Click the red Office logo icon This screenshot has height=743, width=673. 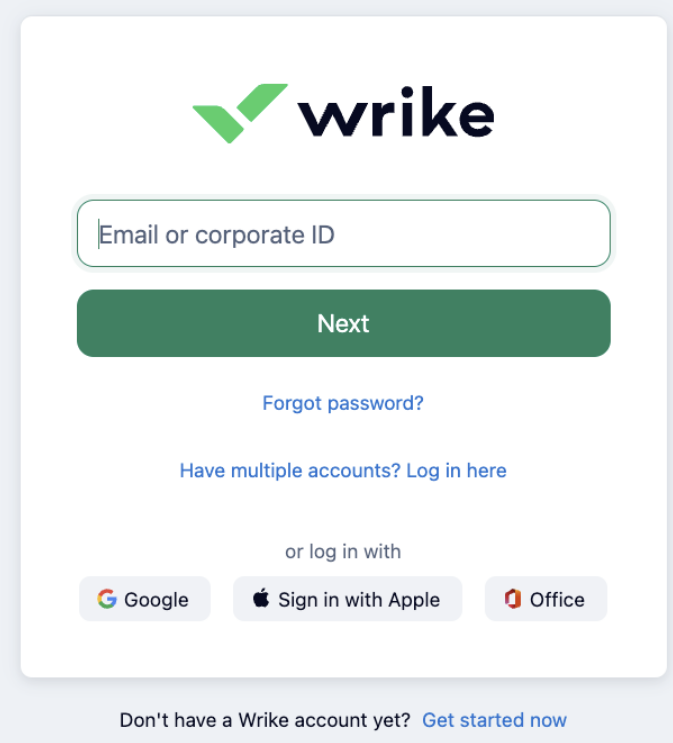[513, 599]
